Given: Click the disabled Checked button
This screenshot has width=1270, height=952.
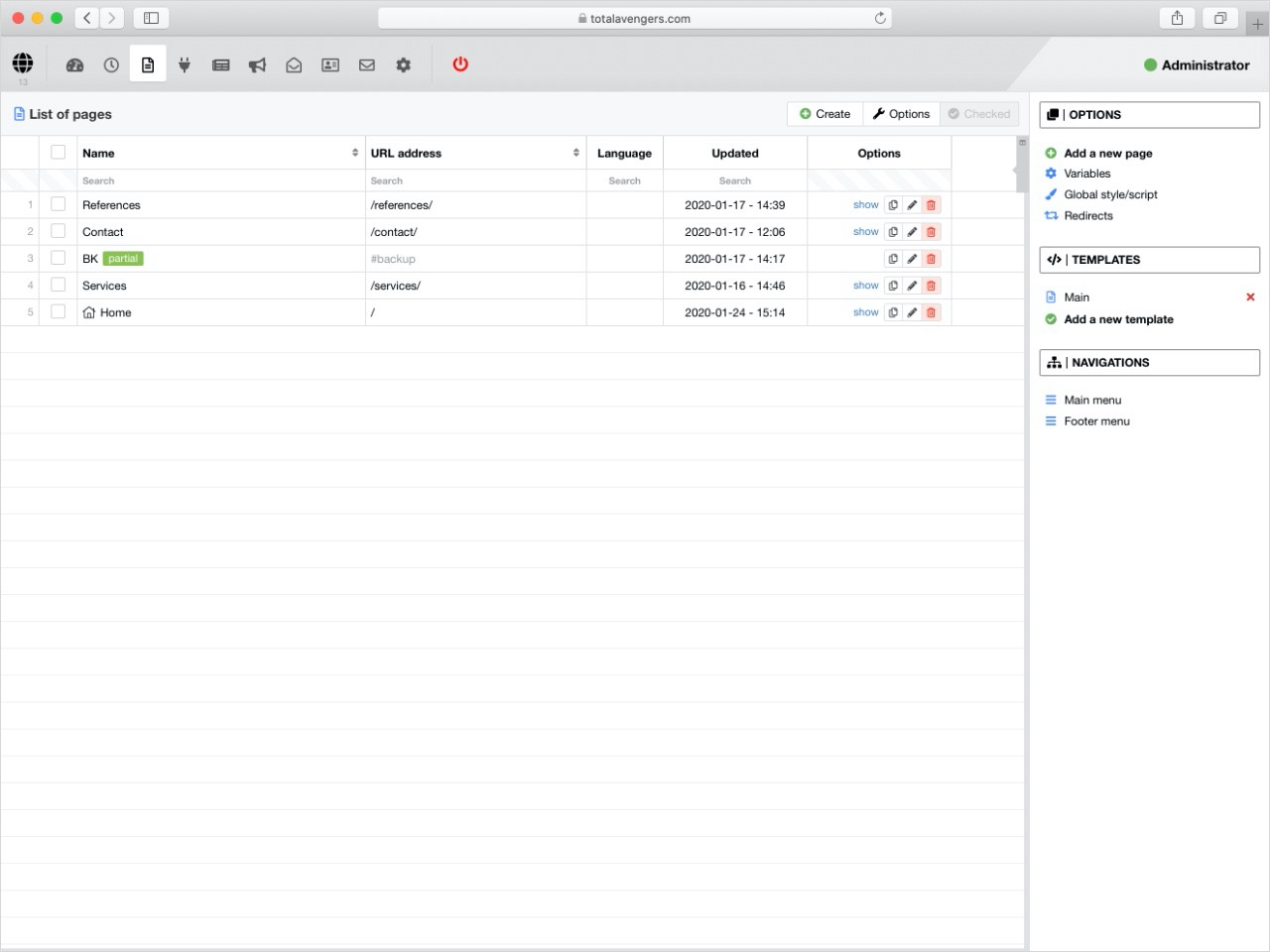Looking at the screenshot, I should pyautogui.click(x=979, y=114).
